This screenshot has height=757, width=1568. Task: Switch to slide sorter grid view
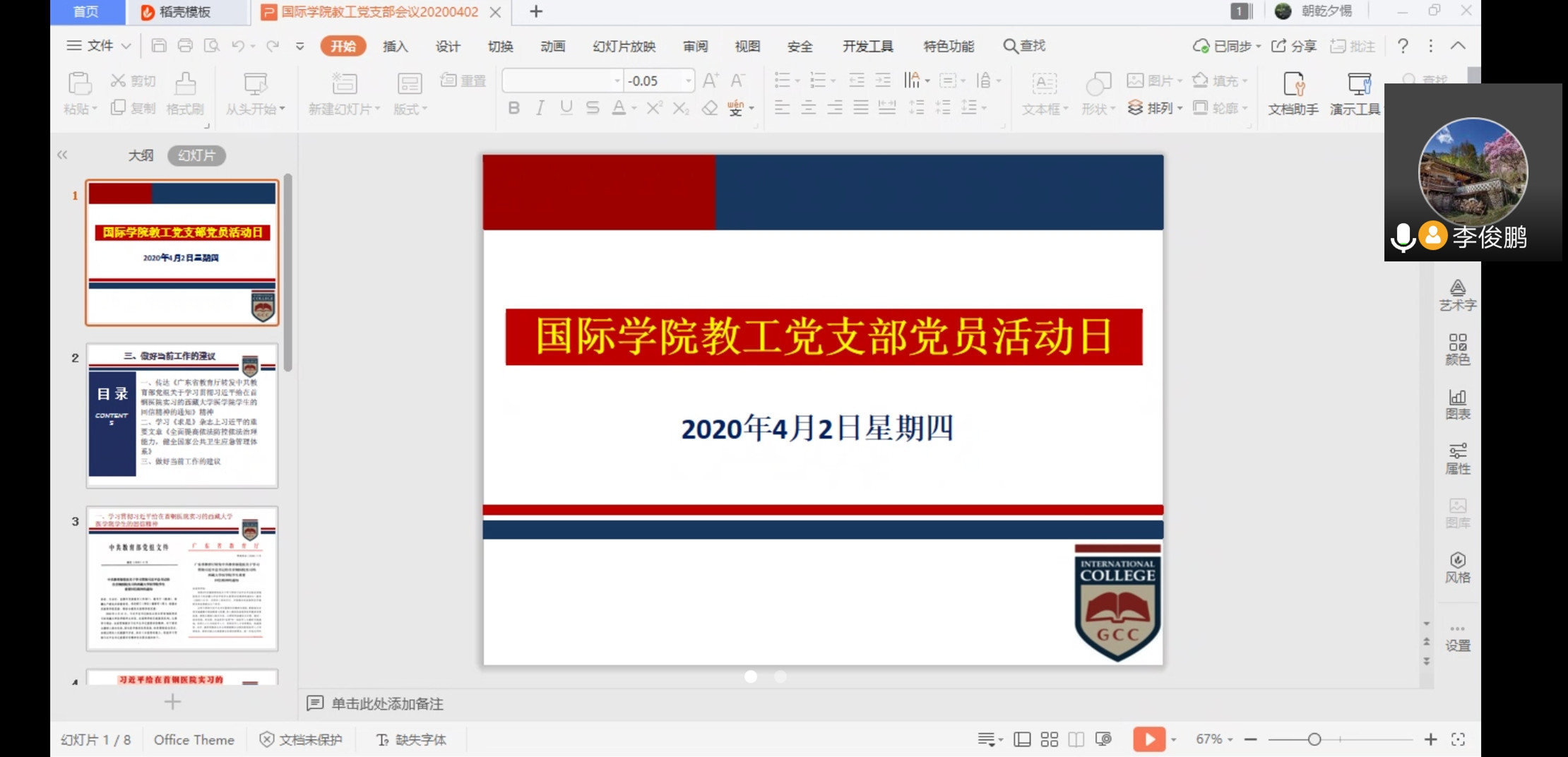coord(1050,739)
